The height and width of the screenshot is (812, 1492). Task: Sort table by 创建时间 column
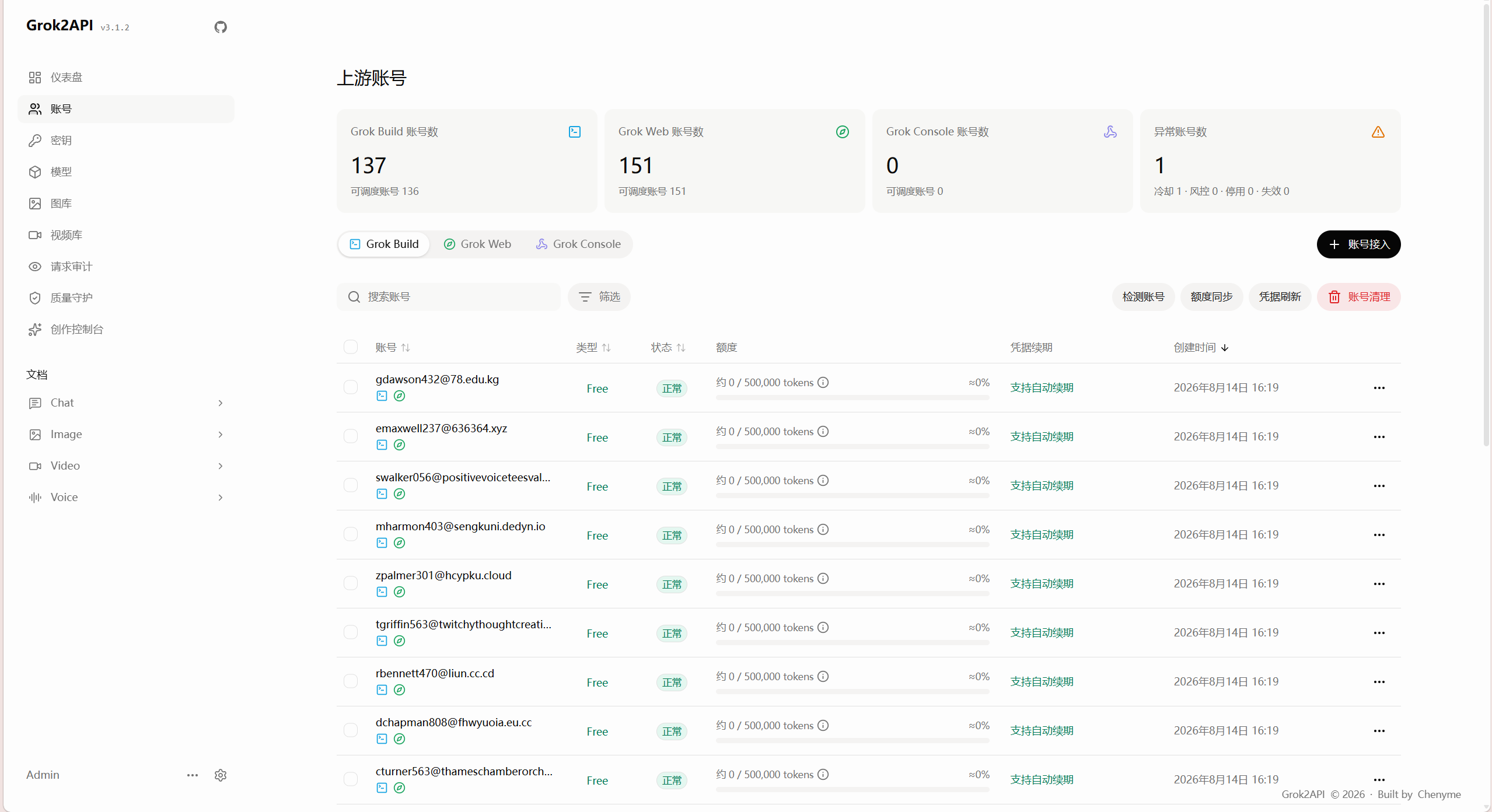[1201, 348]
